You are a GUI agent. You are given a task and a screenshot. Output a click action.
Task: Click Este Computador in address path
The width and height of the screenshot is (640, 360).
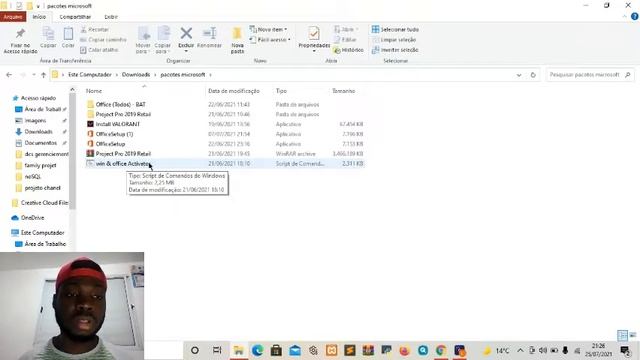click(90, 75)
